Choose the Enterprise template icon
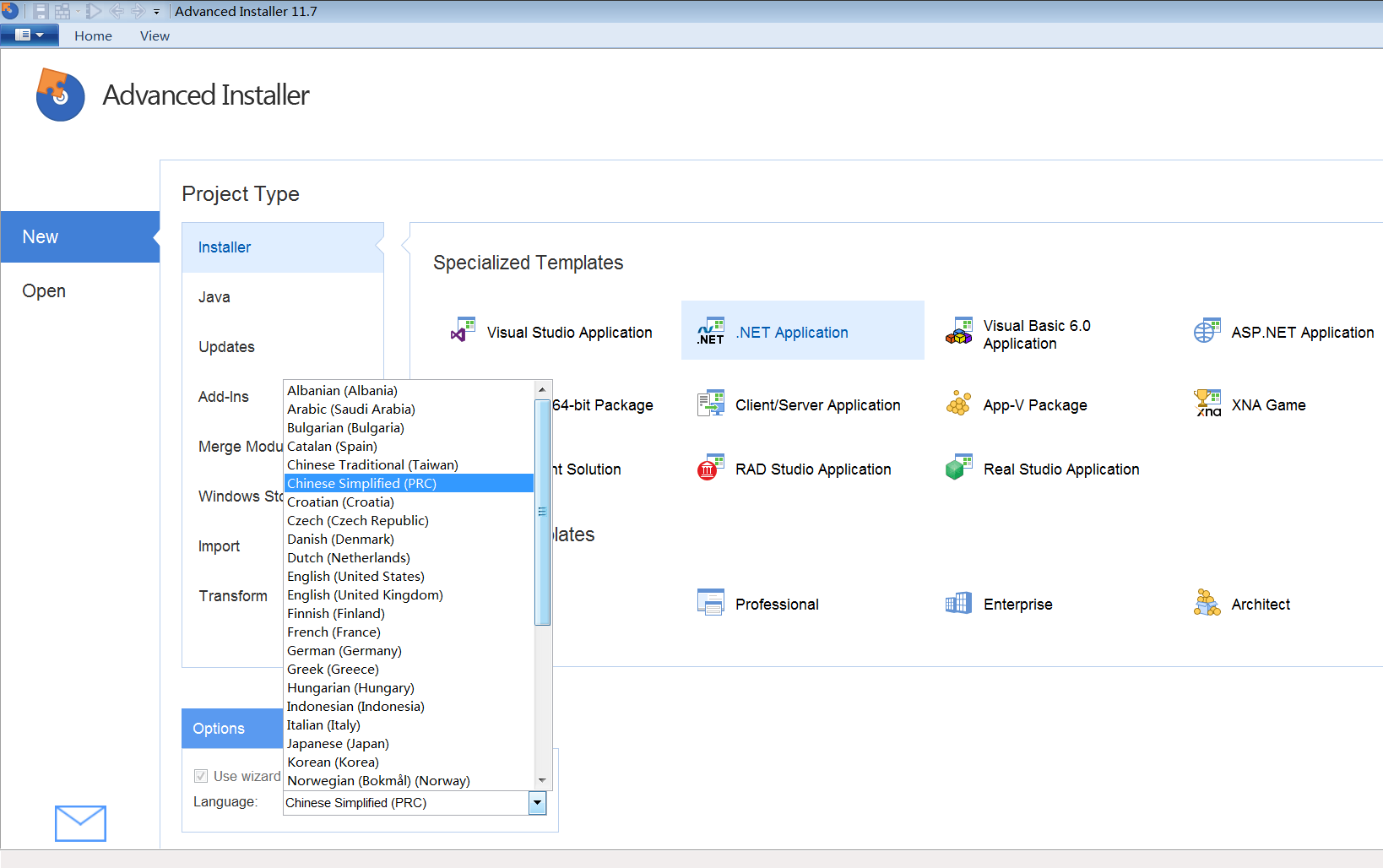Image resolution: width=1383 pixels, height=868 pixels. pyautogui.click(x=958, y=603)
